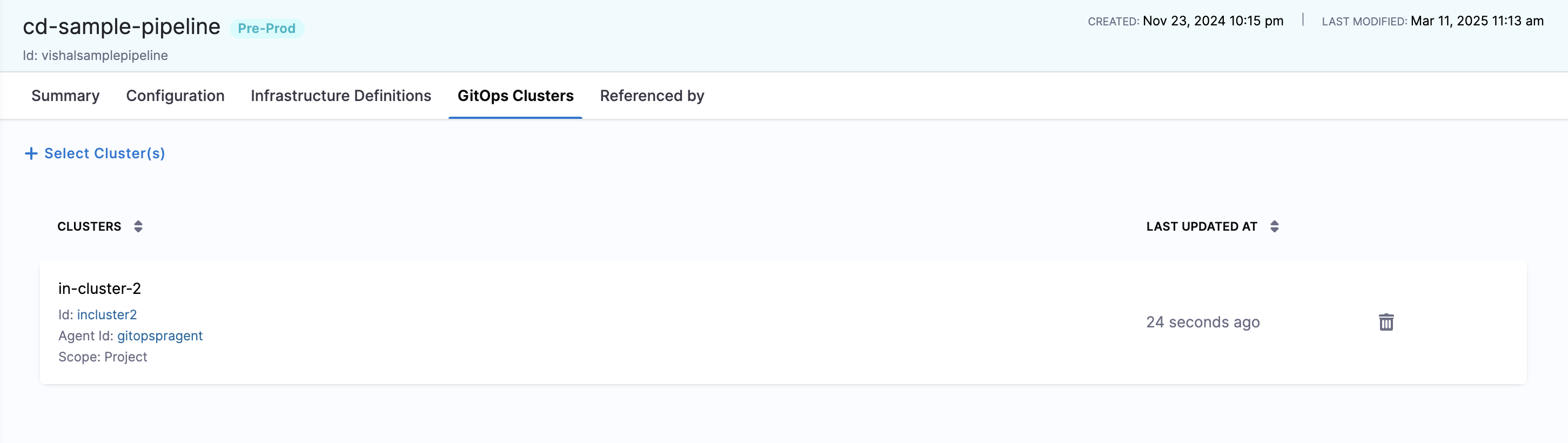Screen dimensions: 1568x443
Task: View the Referenced by tab
Action: coord(652,96)
